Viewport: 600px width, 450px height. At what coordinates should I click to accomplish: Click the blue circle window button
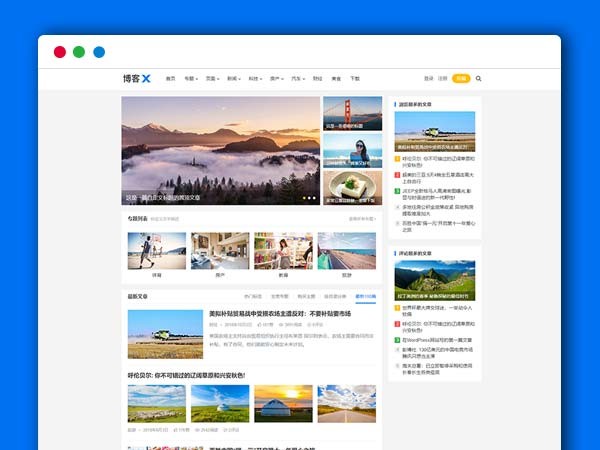pos(99,52)
